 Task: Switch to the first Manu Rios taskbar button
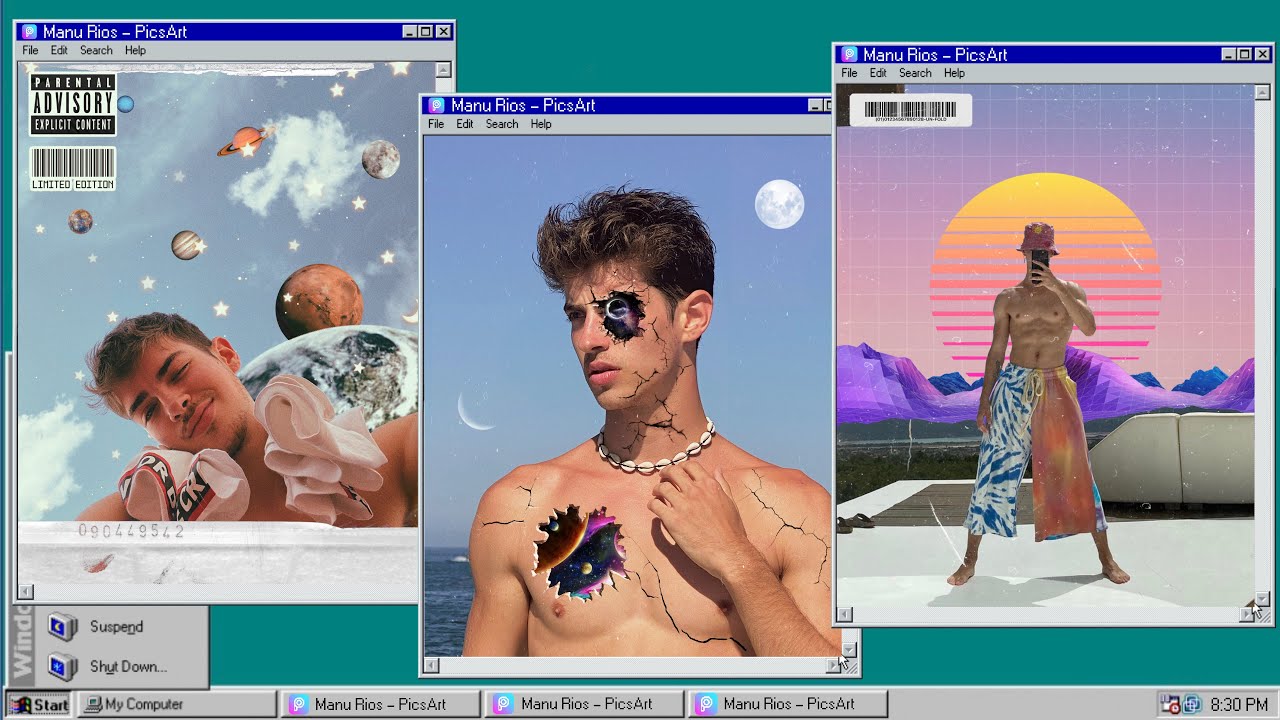tap(381, 705)
